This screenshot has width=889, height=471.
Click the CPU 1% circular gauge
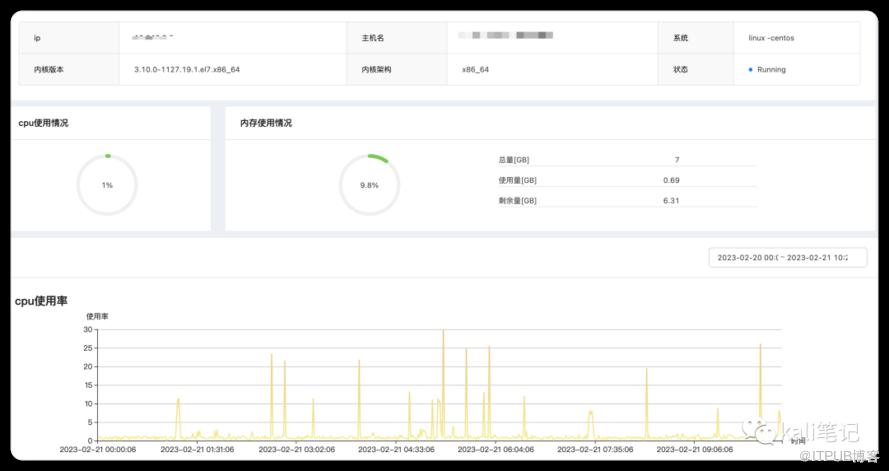click(x=107, y=185)
